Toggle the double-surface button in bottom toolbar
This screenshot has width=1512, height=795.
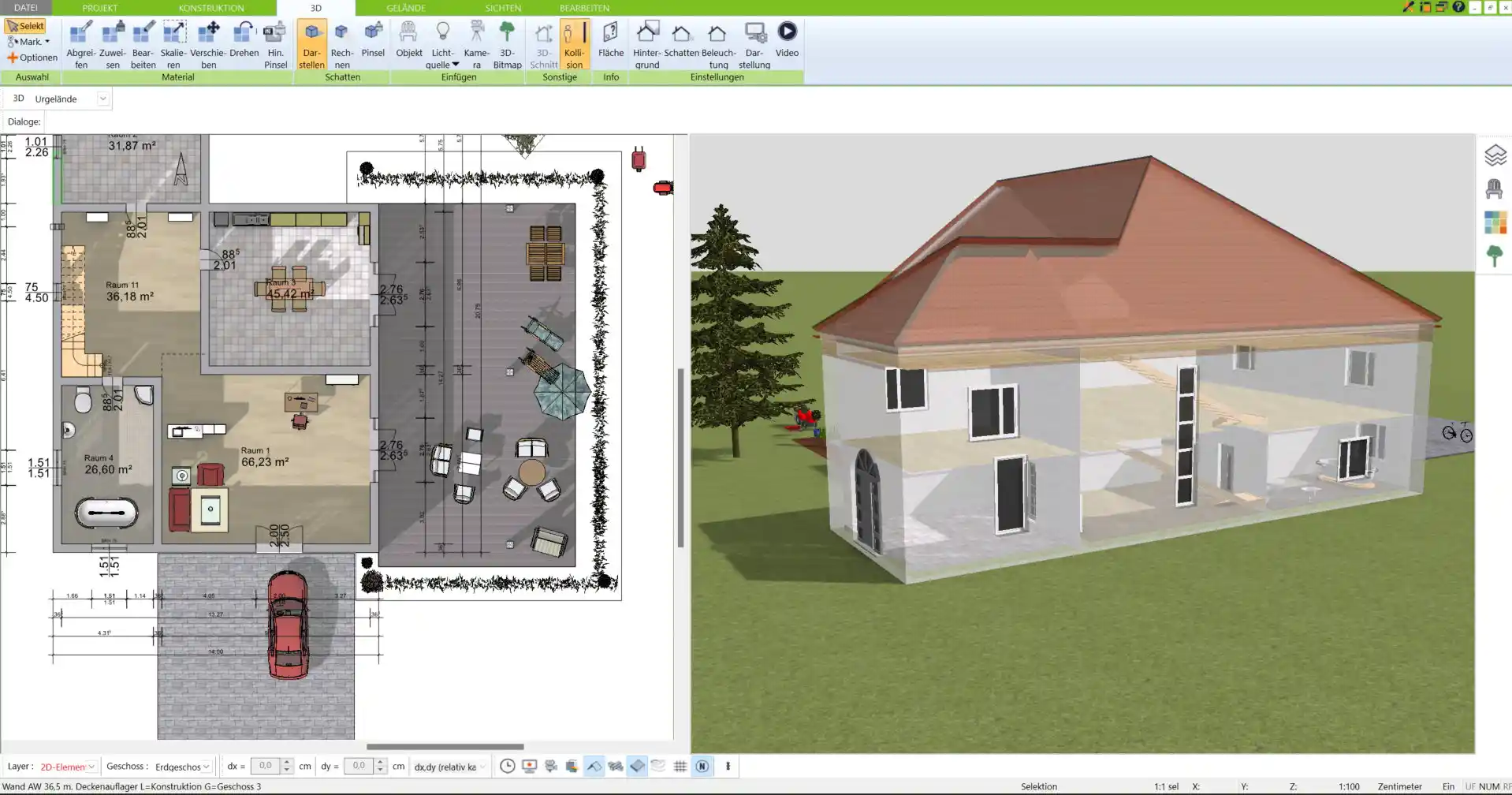616,766
